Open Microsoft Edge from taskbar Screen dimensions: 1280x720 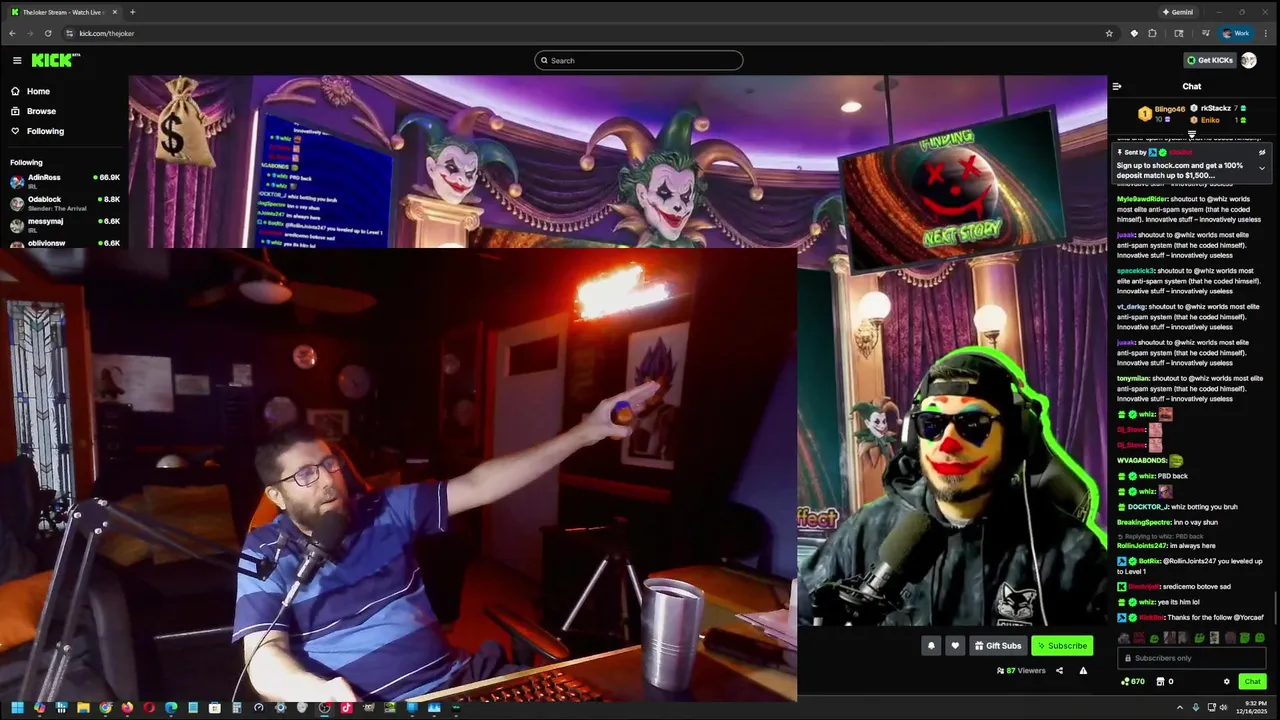pos(171,708)
